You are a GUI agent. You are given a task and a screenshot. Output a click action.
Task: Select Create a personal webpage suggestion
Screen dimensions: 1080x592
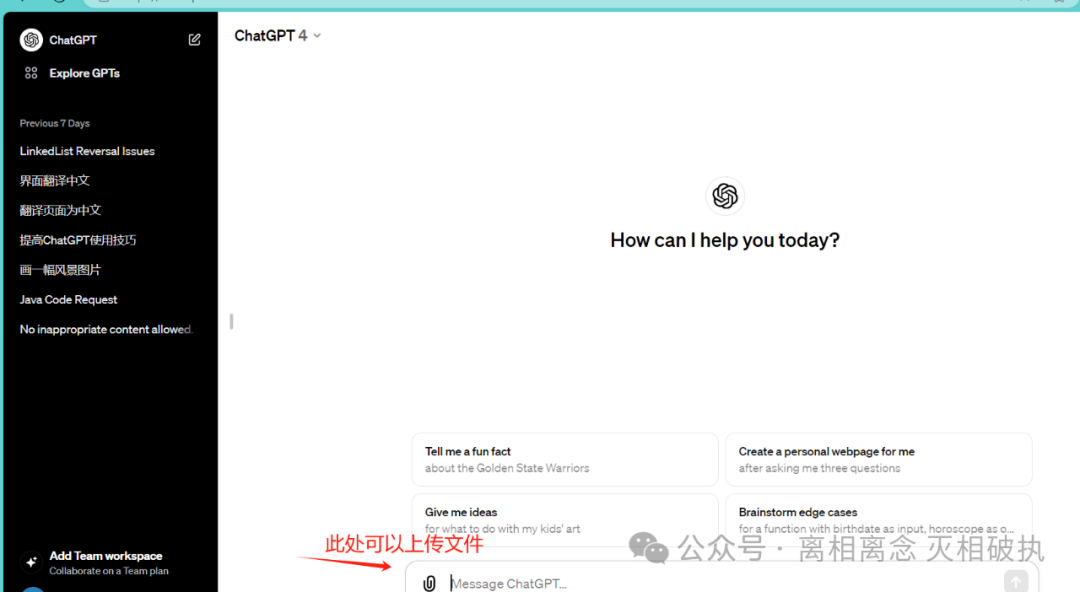click(x=879, y=460)
